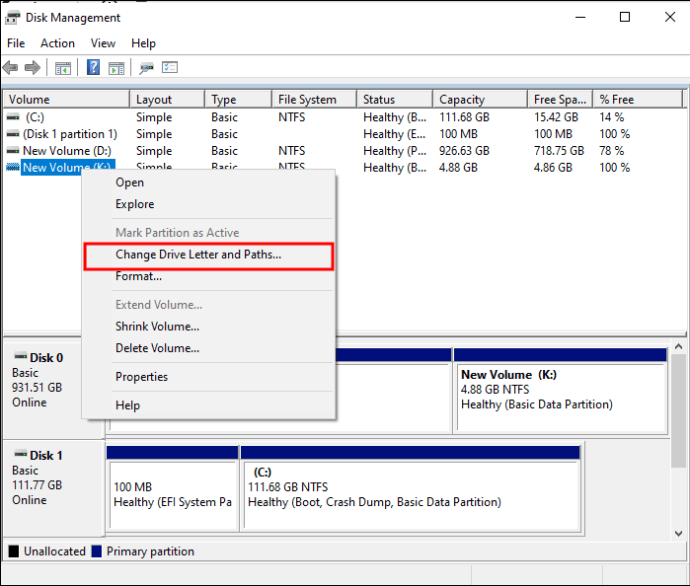Viewport: 690px width, 586px height.
Task: Toggle the Show/Hide Action Pane icon
Action: [116, 68]
